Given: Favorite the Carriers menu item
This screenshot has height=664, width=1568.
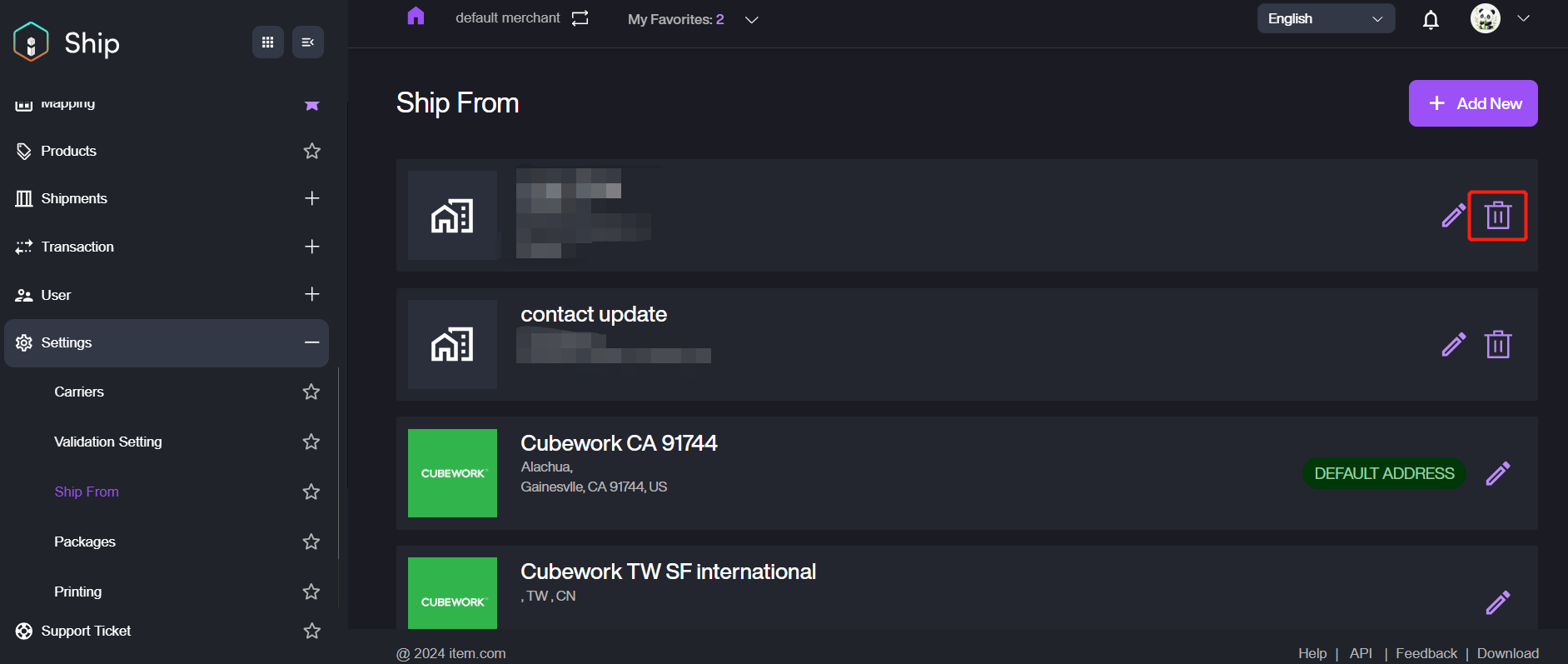Looking at the screenshot, I should (311, 392).
